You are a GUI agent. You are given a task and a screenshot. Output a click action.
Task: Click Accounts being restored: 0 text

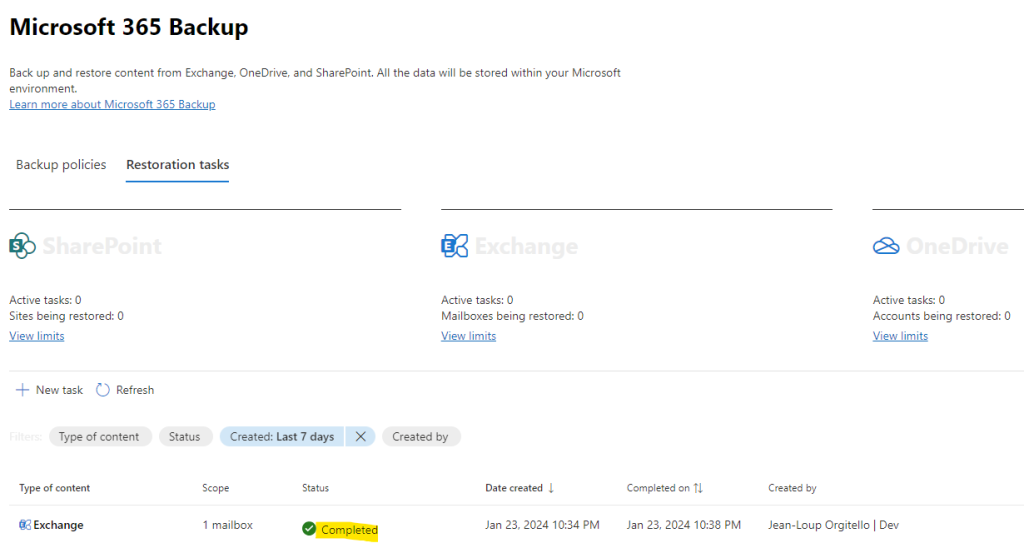pyautogui.click(x=941, y=316)
